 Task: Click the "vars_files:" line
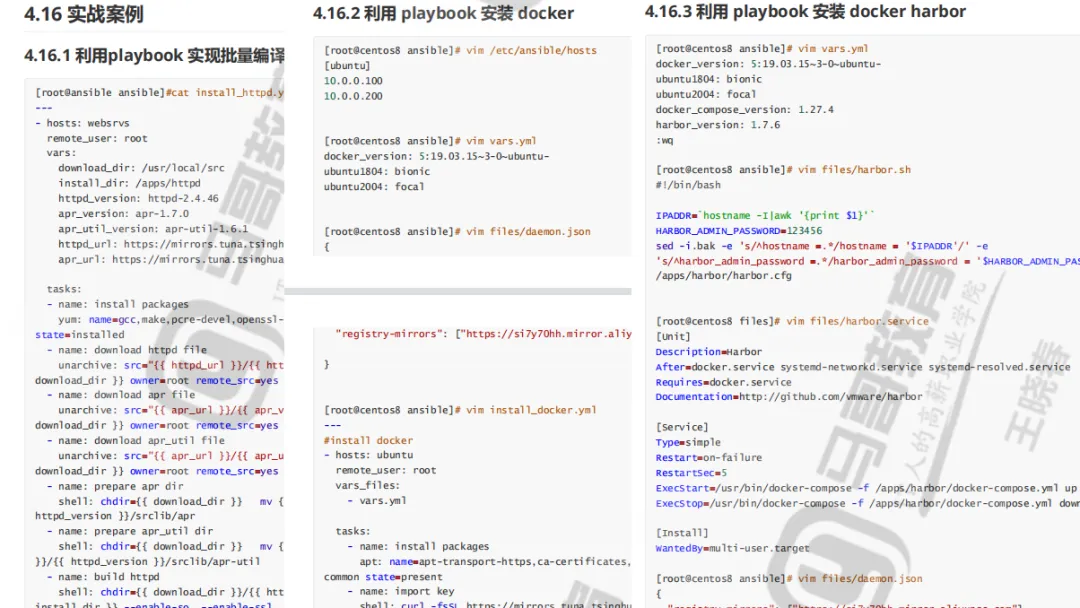[x=368, y=485]
